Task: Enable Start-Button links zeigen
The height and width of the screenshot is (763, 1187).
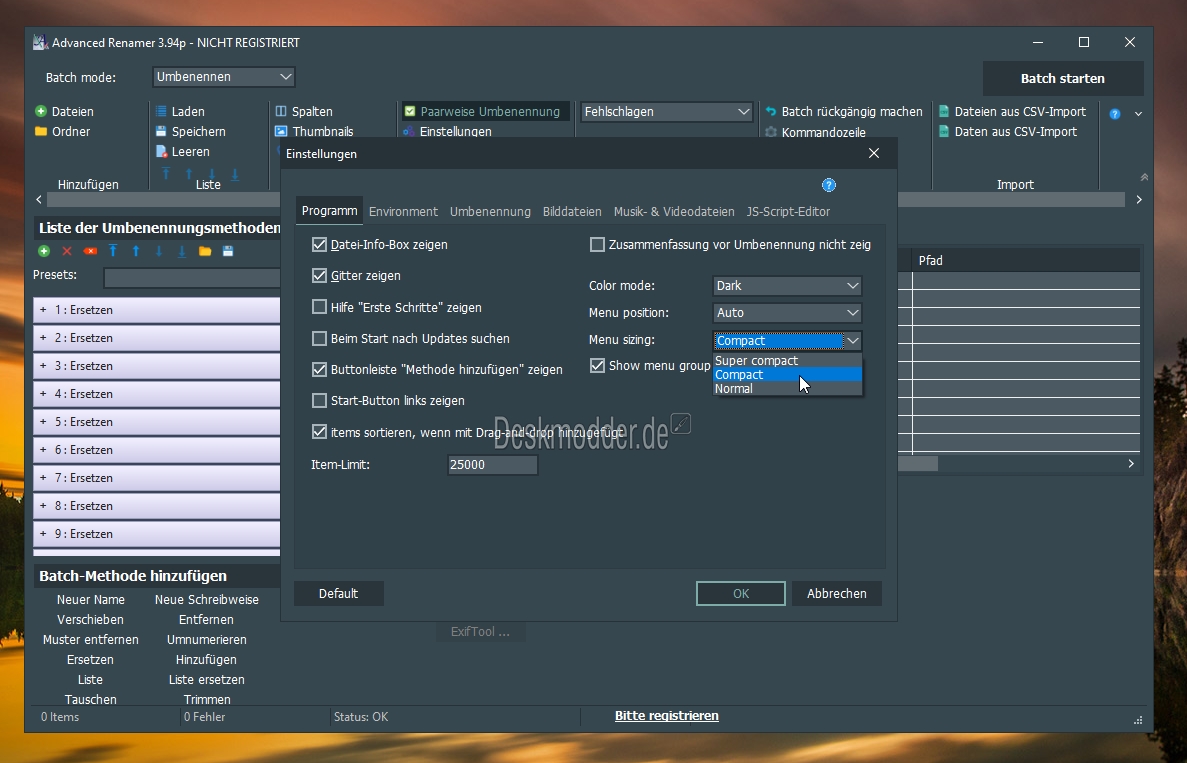Action: (x=319, y=400)
